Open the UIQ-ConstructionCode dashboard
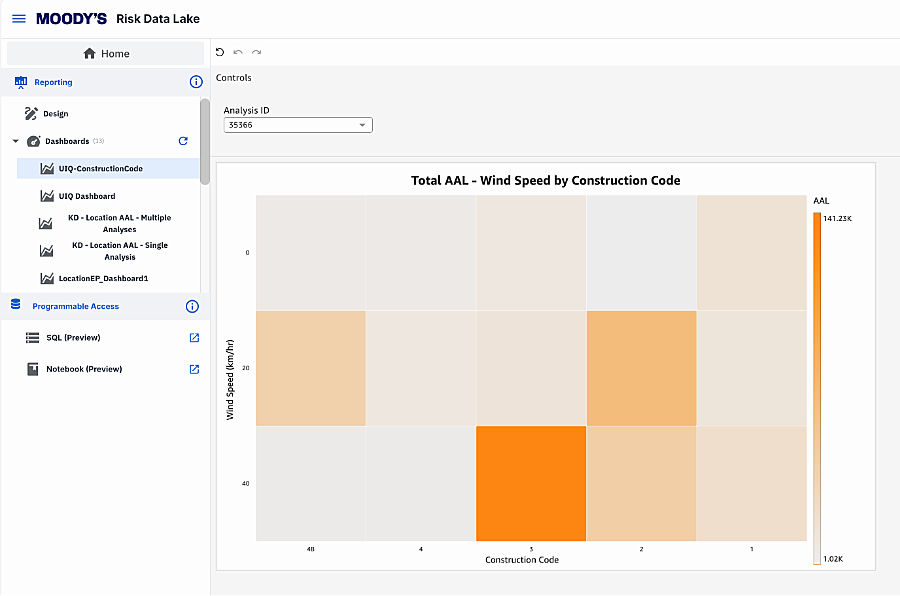 (108, 168)
